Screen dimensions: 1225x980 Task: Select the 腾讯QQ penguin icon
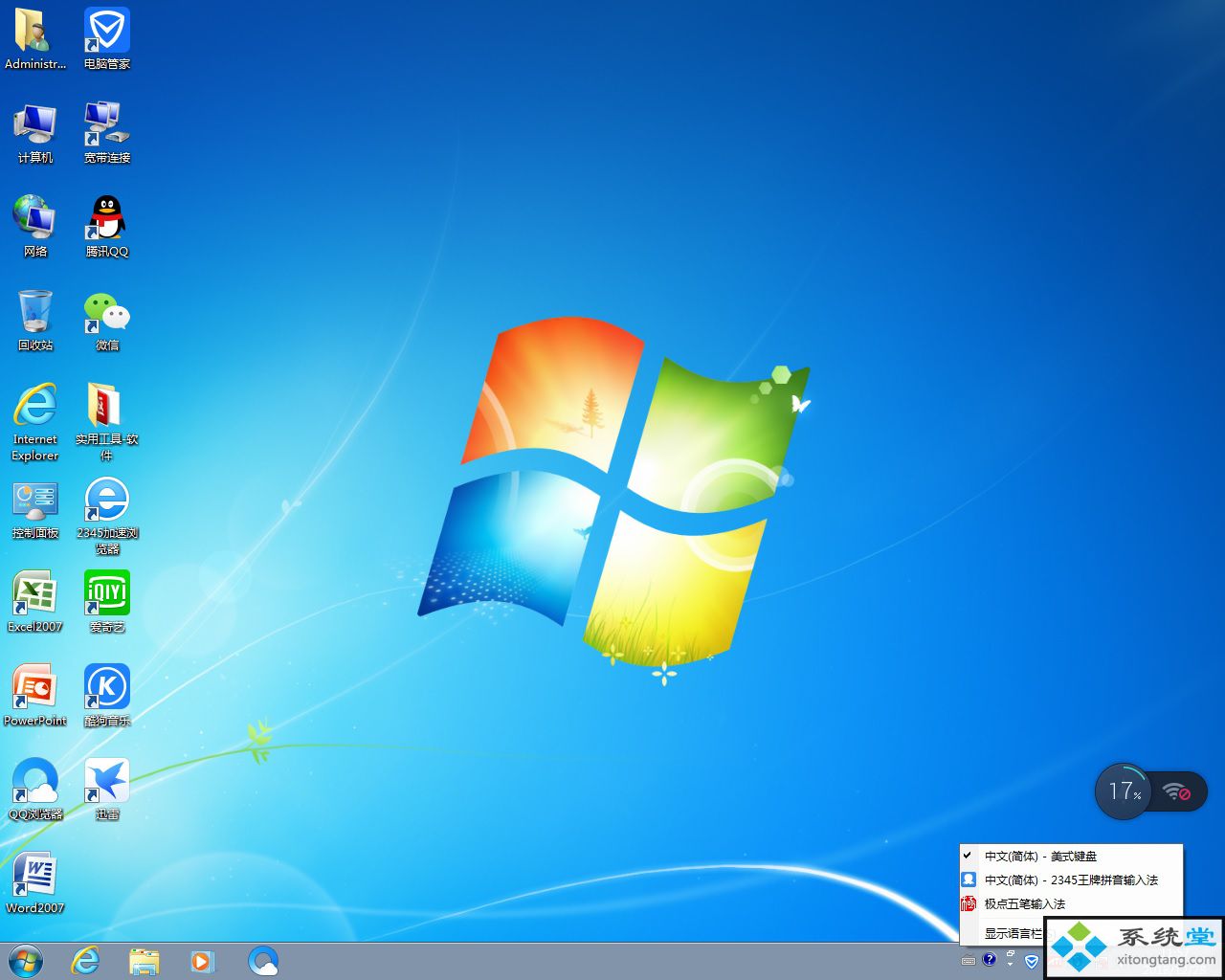[x=107, y=227]
